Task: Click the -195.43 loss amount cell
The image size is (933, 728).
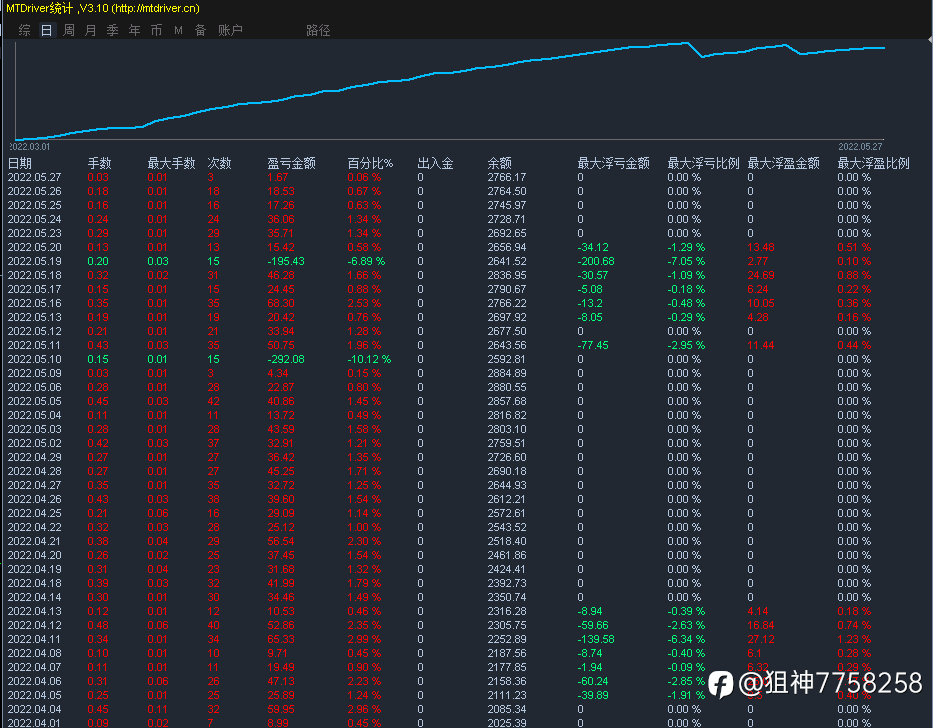Action: click(286, 261)
